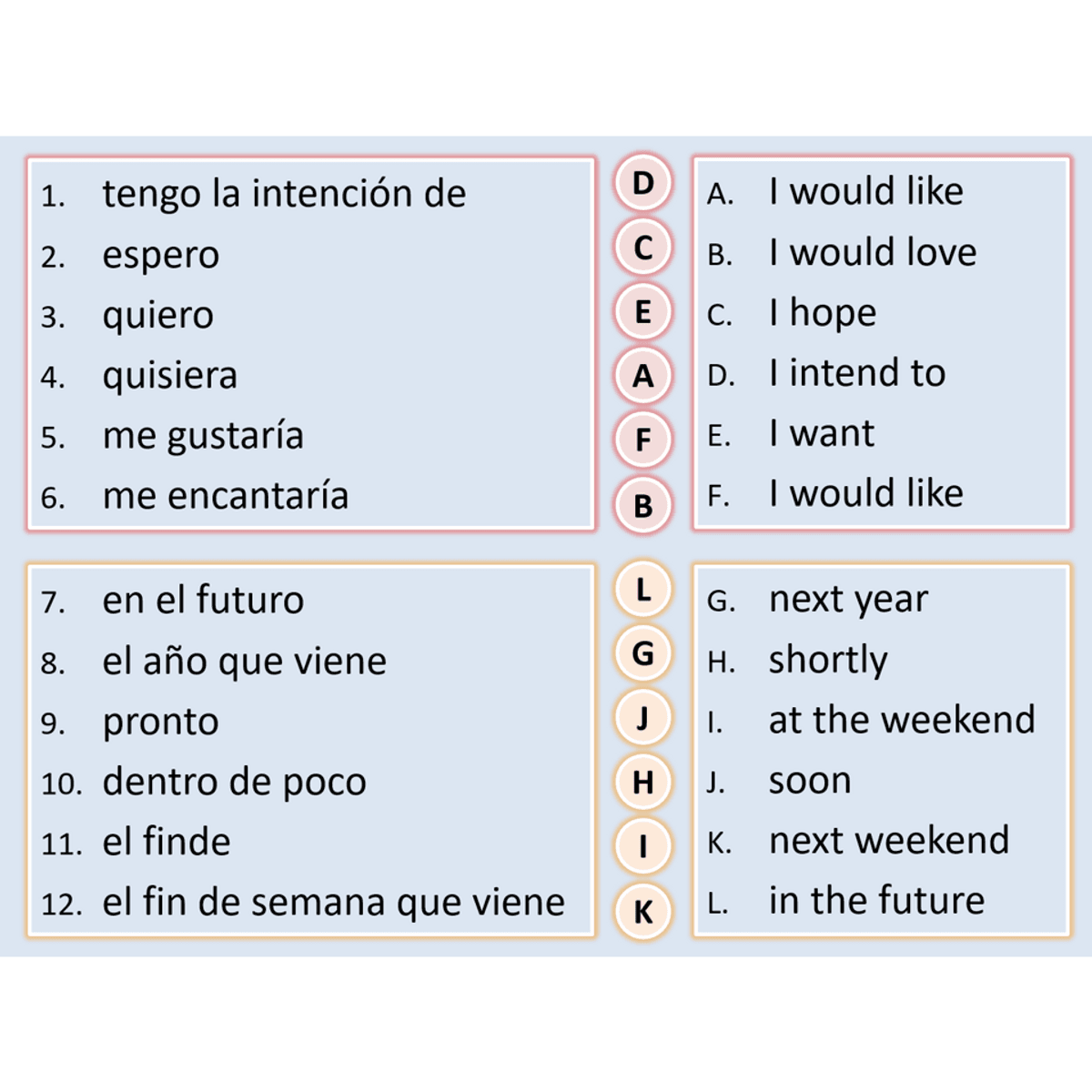
Task: Select the text 'el año que viene'
Action: tap(244, 662)
